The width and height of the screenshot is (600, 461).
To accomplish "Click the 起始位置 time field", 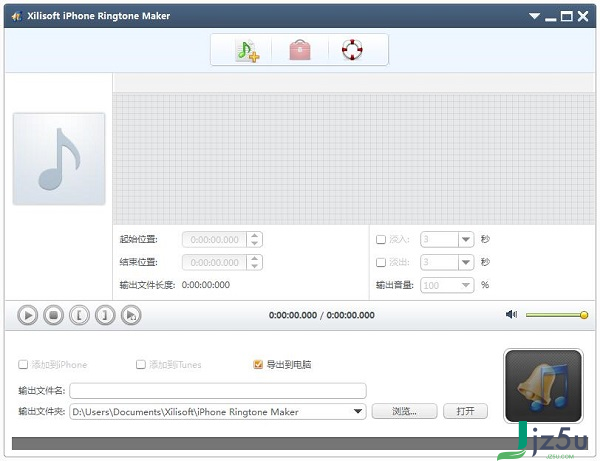I will point(215,240).
